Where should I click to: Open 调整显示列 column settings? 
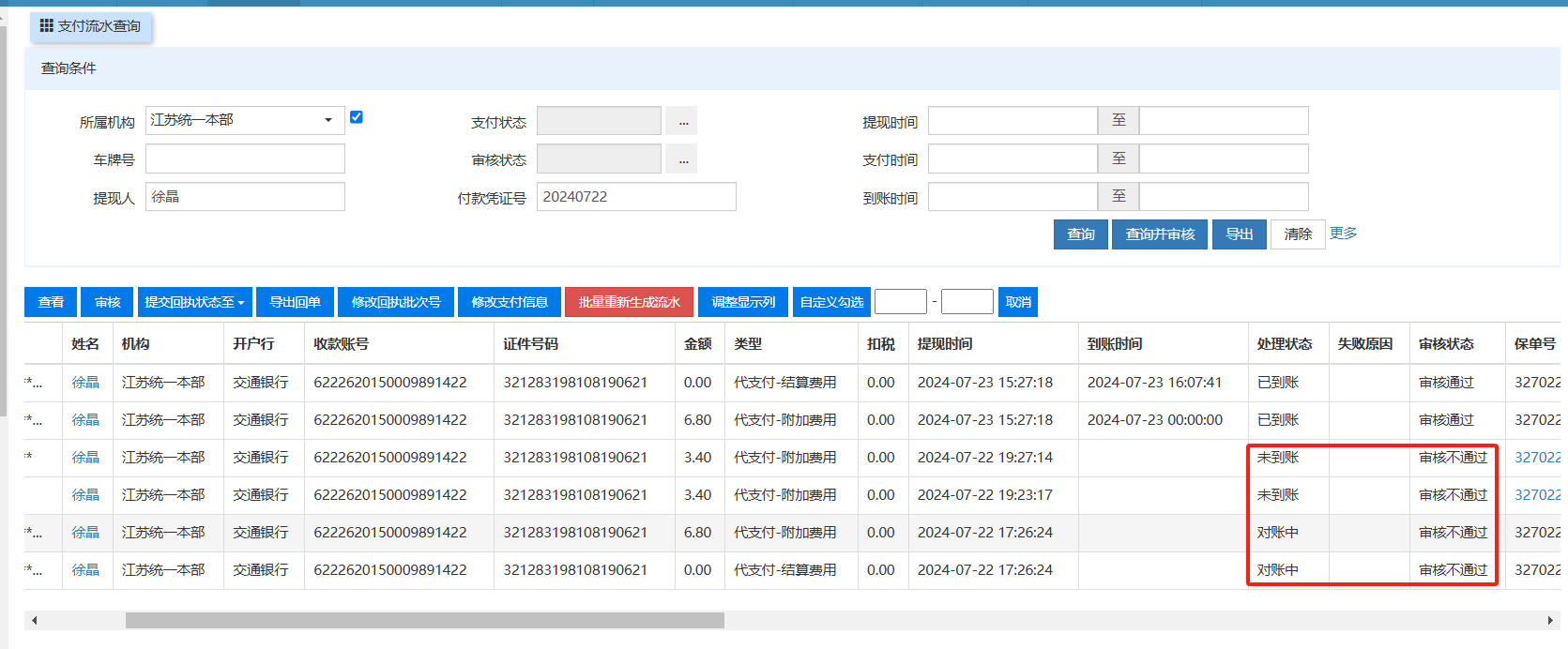(743, 302)
